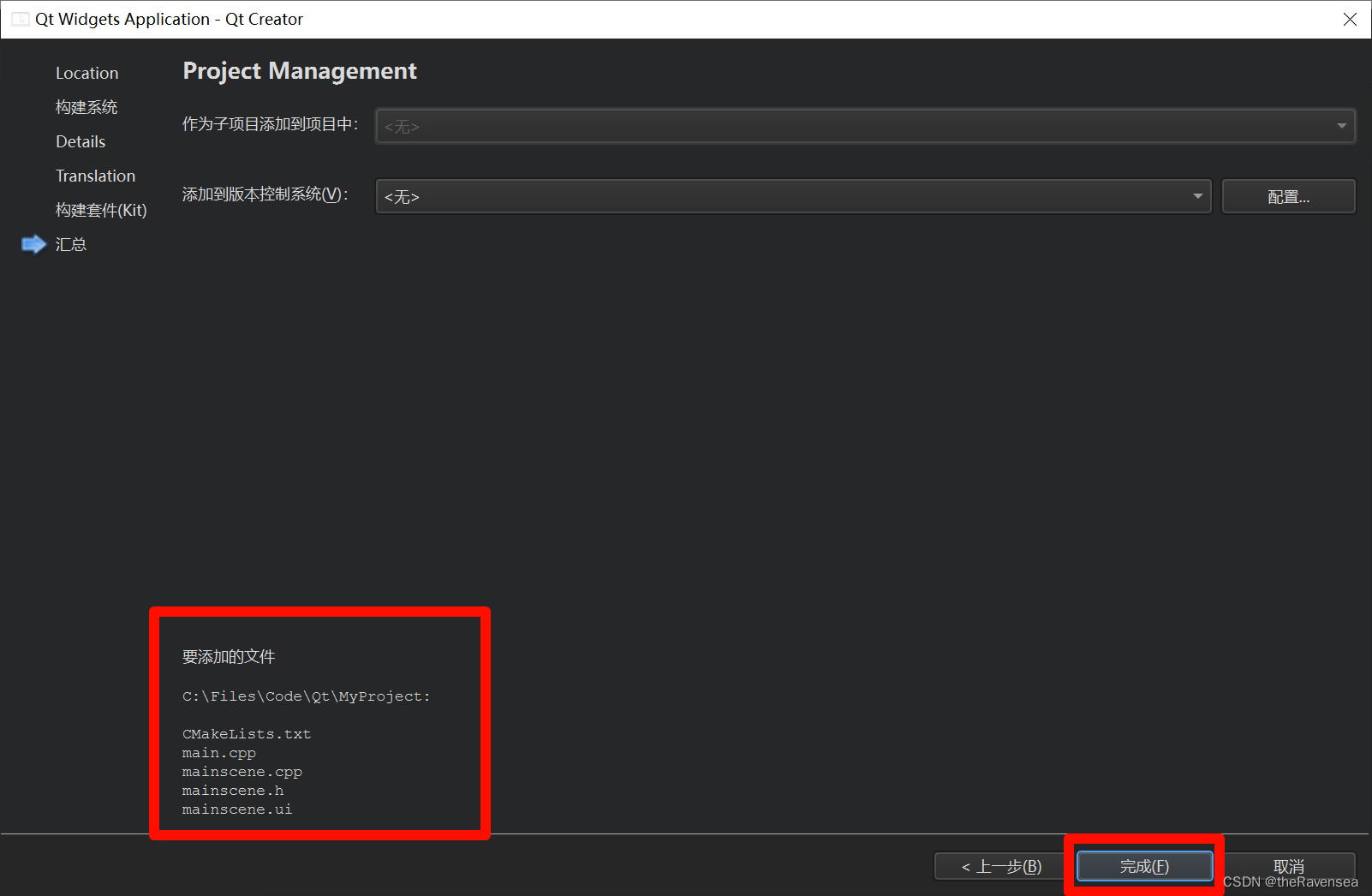Click main.cpp in file list

219,753
